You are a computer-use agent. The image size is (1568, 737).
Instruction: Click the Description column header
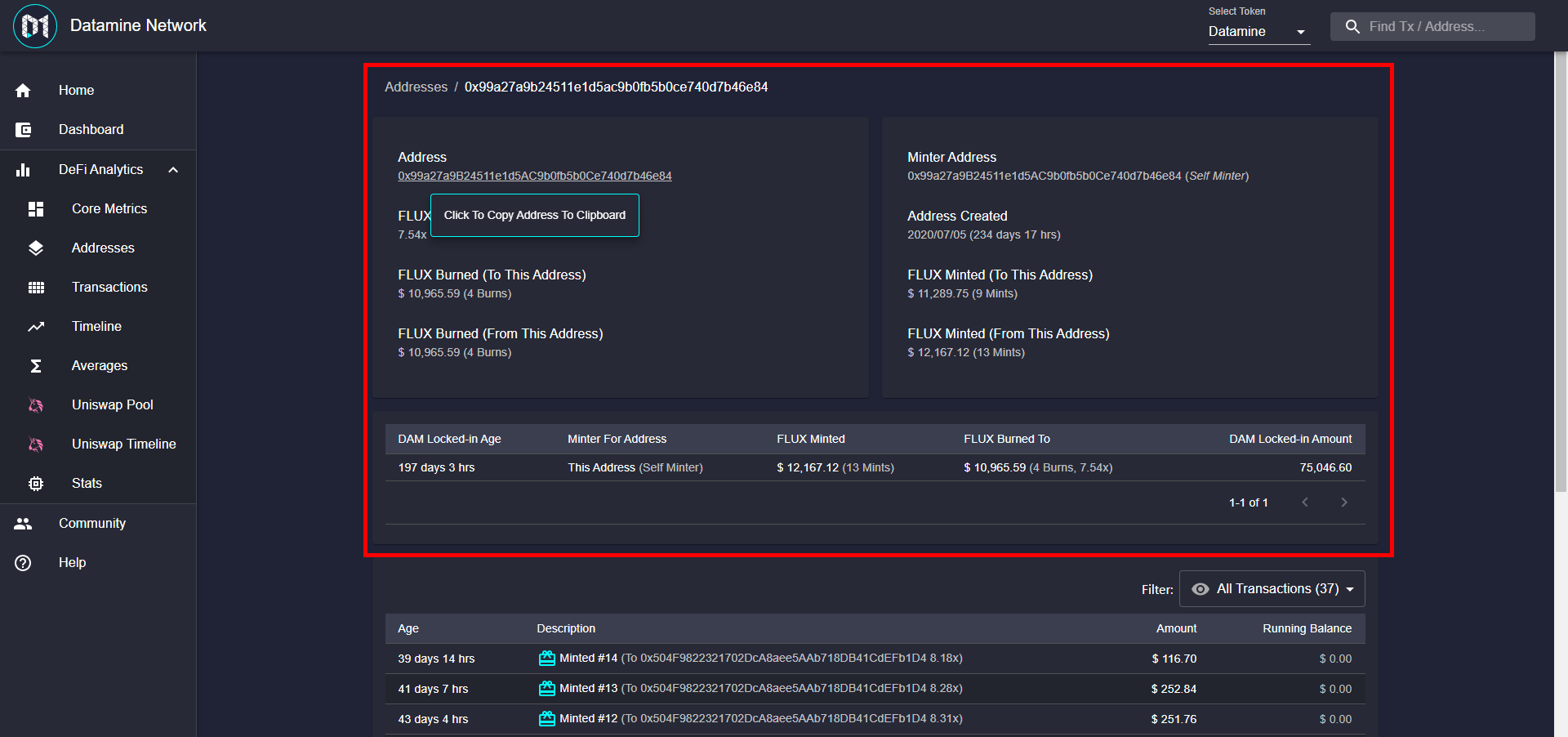coord(566,629)
